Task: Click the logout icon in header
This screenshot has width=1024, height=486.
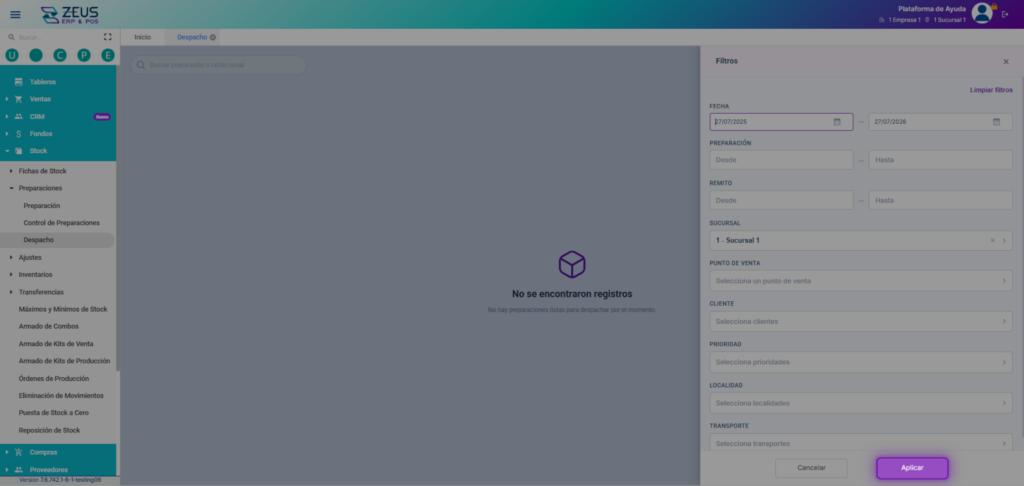Action: click(1005, 14)
